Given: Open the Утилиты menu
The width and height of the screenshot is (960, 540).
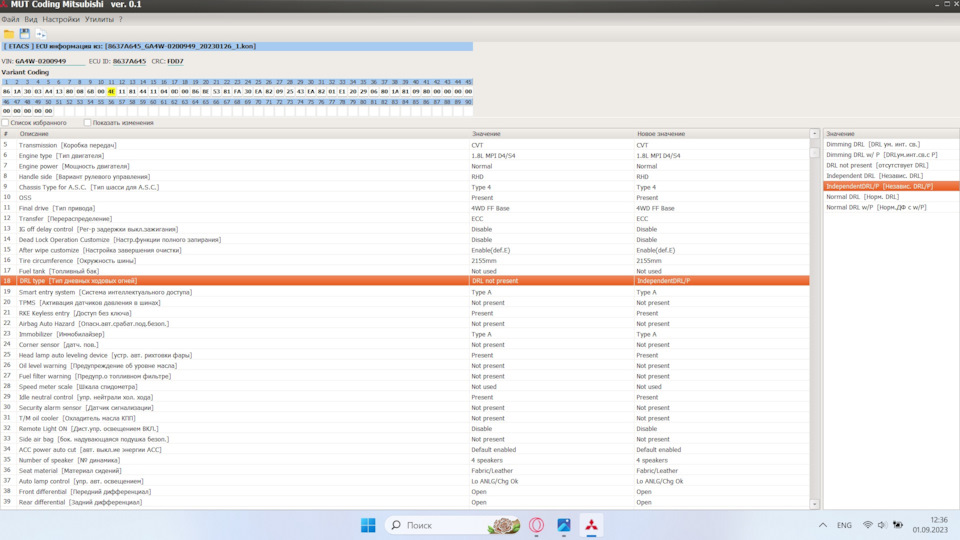Looking at the screenshot, I should (99, 20).
